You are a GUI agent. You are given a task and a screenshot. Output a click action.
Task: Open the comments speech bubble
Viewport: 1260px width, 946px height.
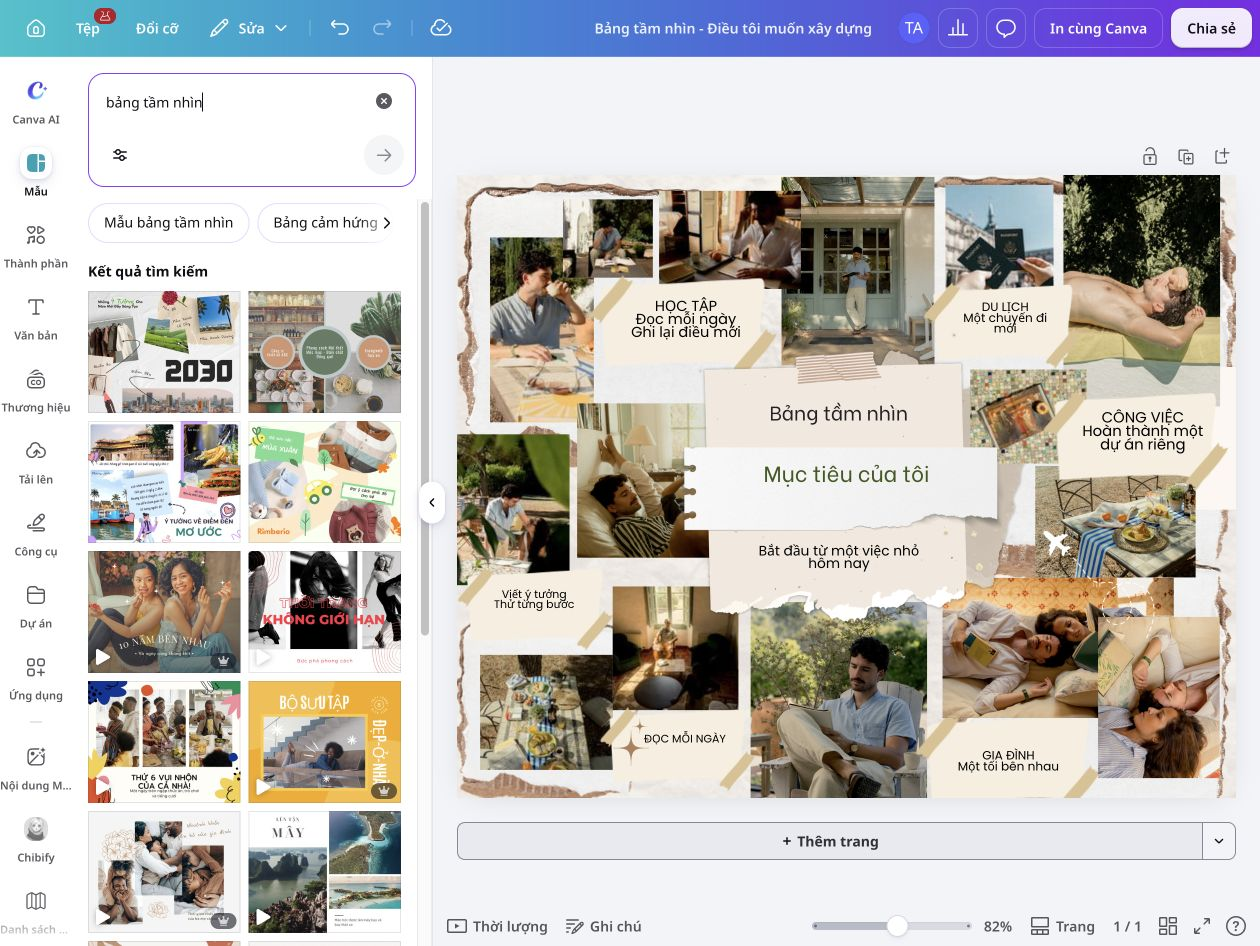(x=1006, y=28)
